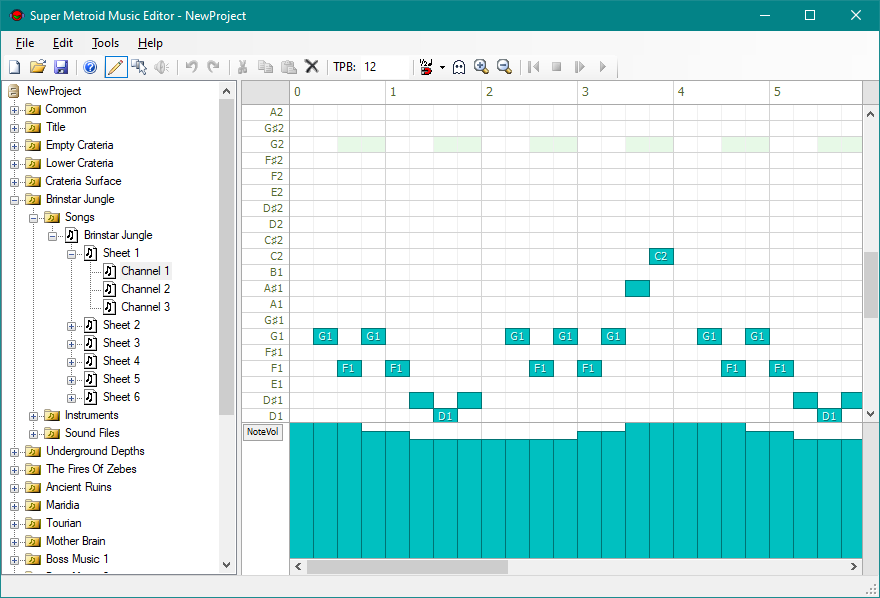This screenshot has height=598, width=880.
Task: Select The Fires Of Zebes folder
Action: (91, 469)
